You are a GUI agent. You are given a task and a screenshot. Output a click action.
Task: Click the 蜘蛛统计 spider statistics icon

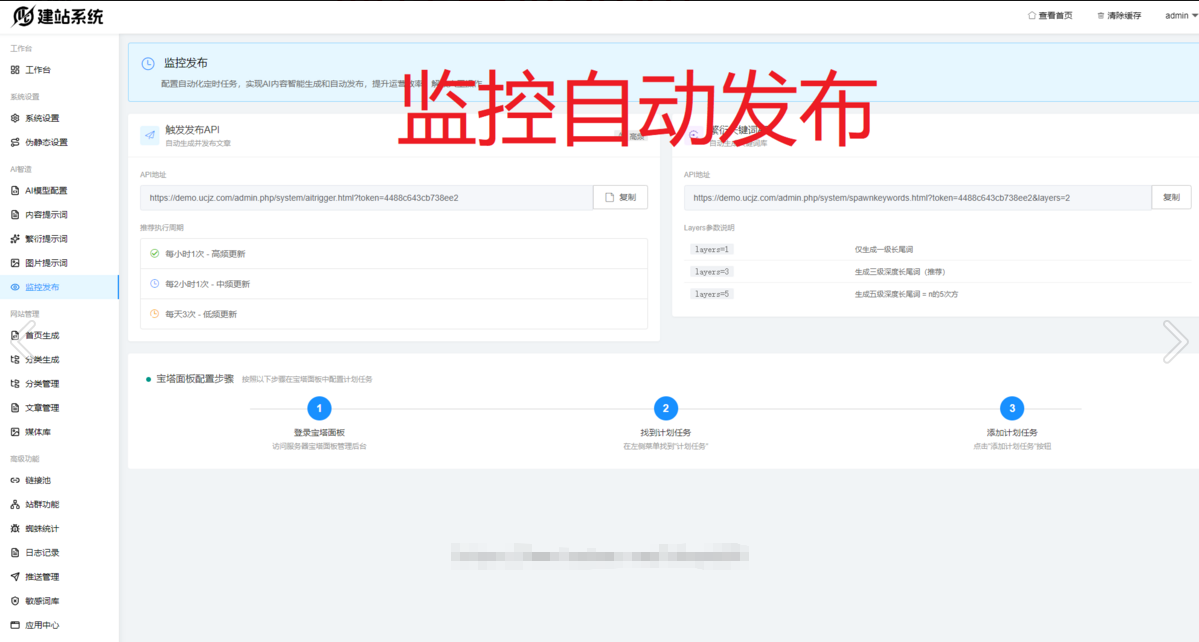pyautogui.click(x=14, y=528)
